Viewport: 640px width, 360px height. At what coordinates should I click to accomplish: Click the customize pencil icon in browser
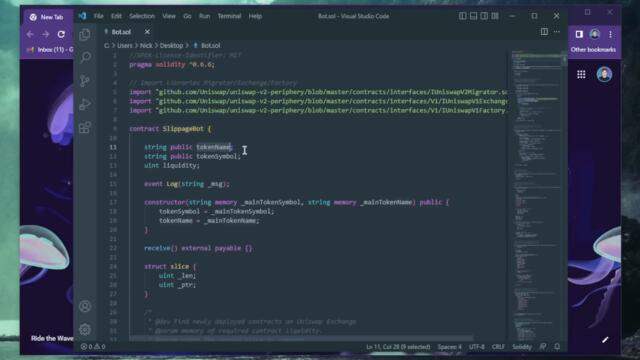[605, 340]
